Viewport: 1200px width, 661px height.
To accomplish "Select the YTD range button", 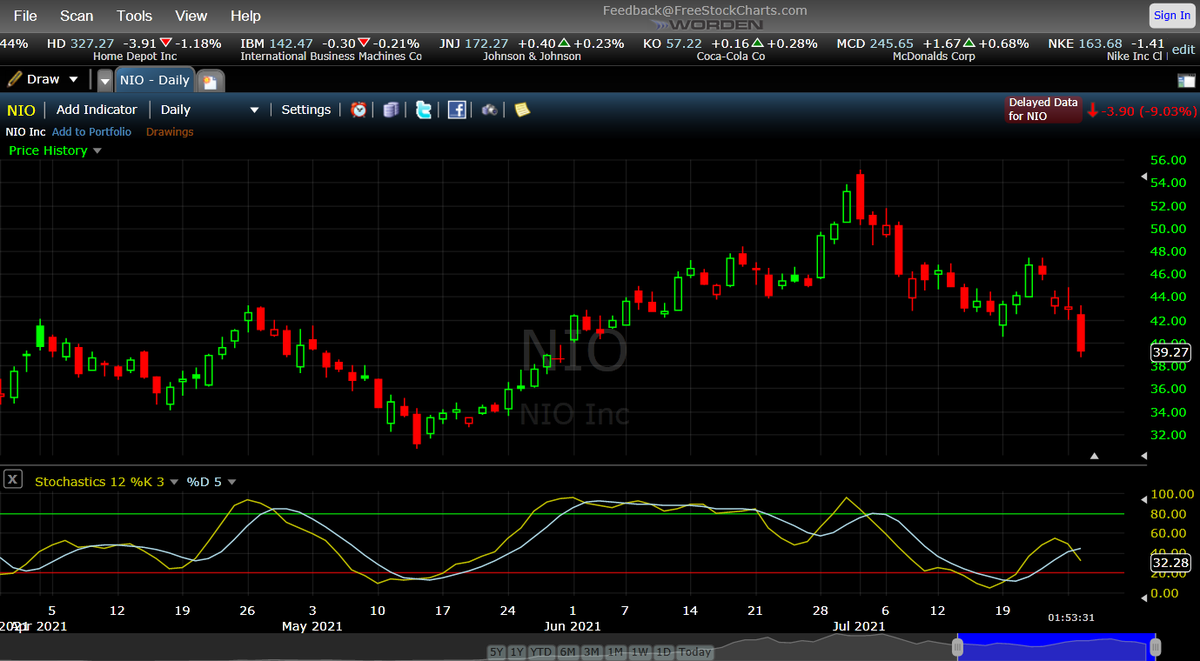I will [x=542, y=652].
